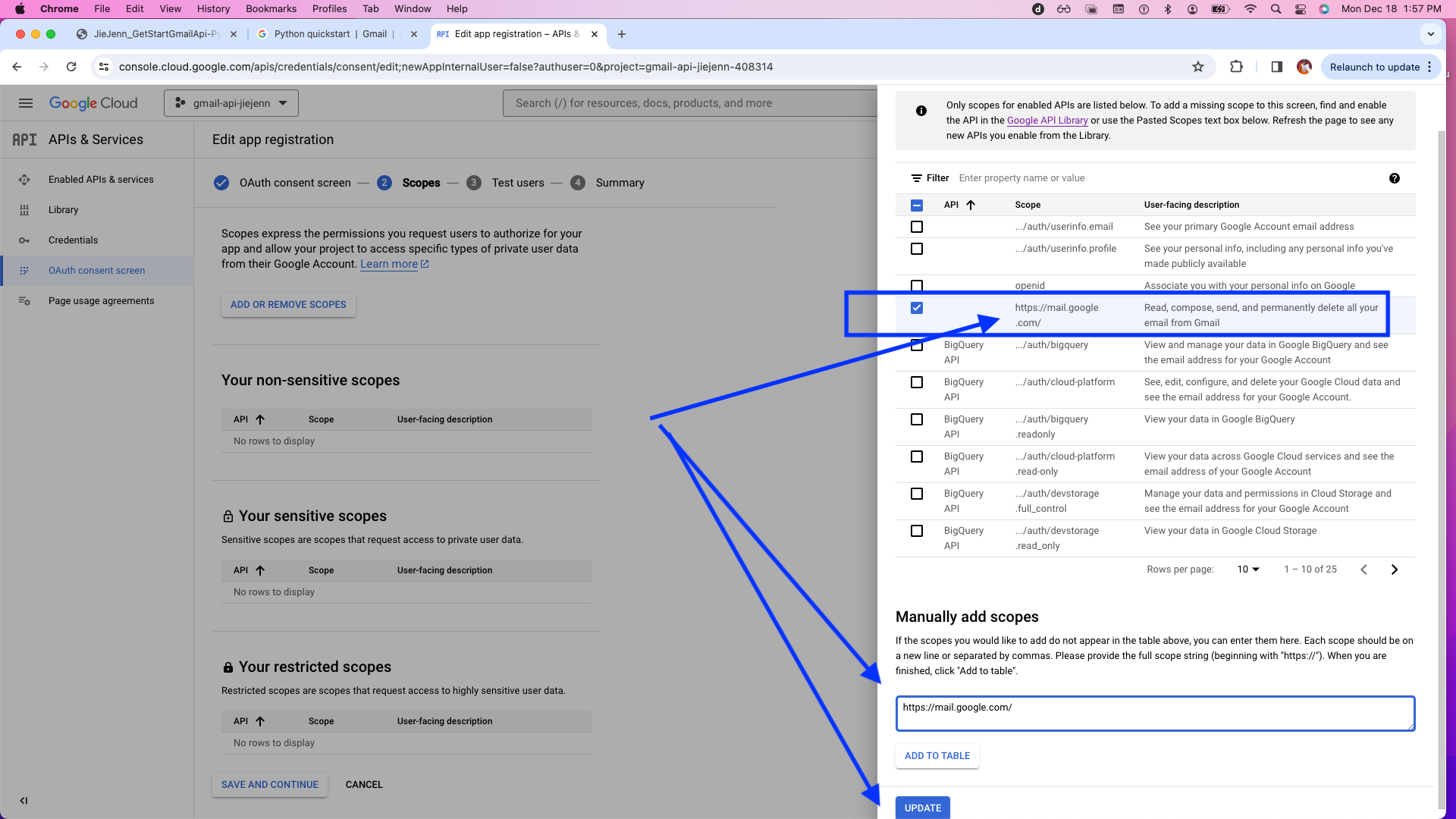Check the userinfo.profile scope checkbox
The width and height of the screenshot is (1456, 819).
[917, 249]
